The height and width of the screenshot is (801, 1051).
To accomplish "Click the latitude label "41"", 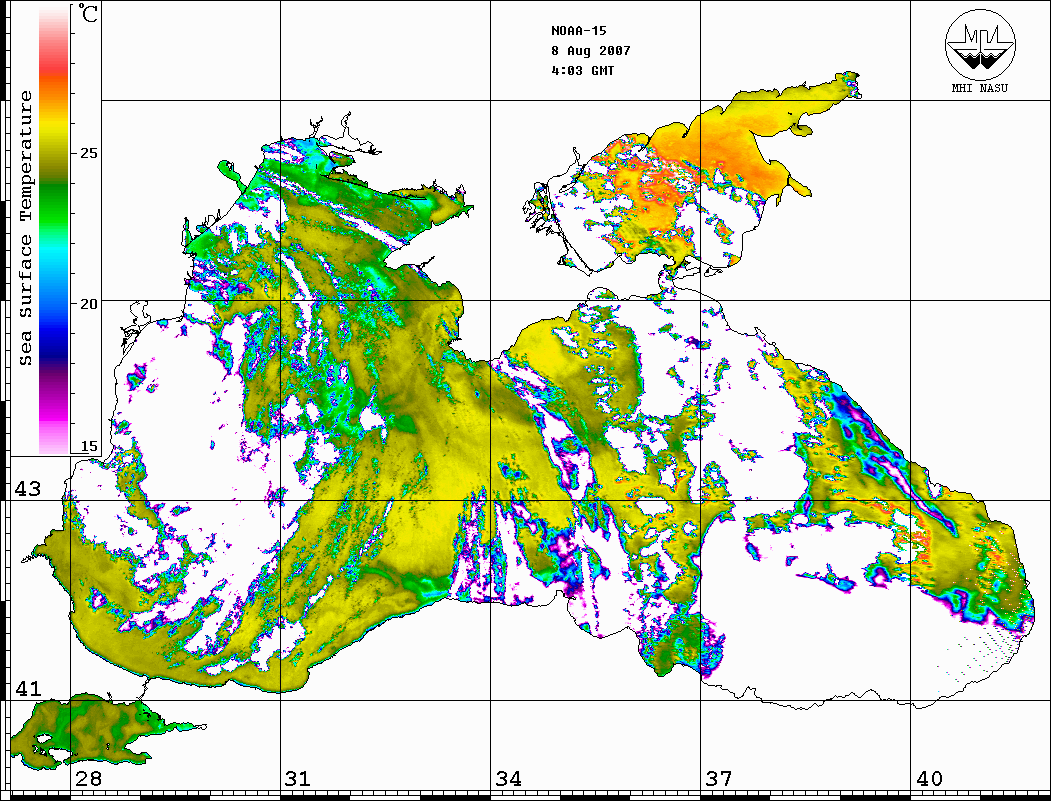I will [27, 688].
